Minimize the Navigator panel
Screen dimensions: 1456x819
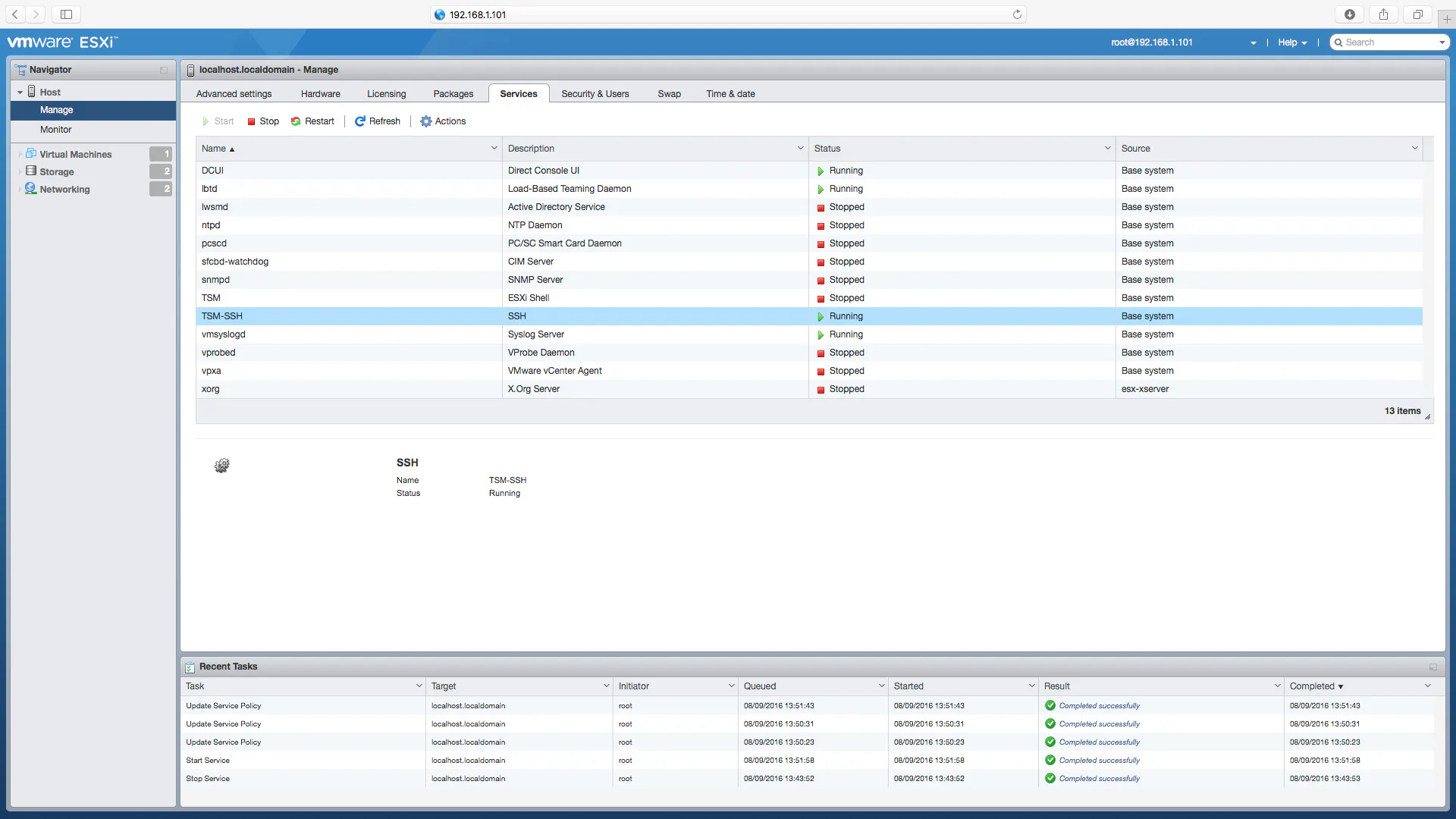[x=164, y=70]
